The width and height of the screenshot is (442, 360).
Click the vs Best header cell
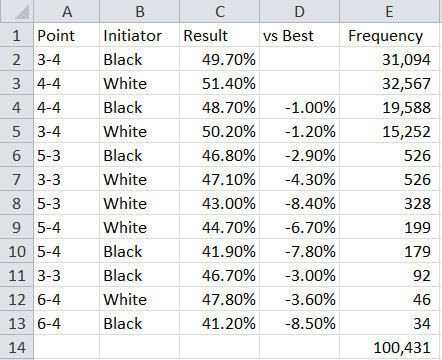(299, 35)
